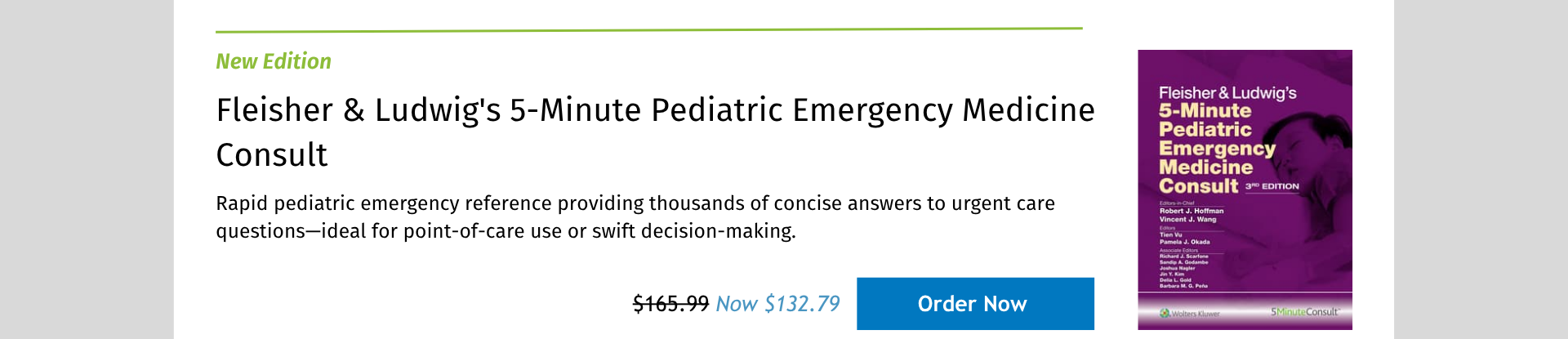
Task: Click the Tien Vu editor name on cover
Action: 1170,234
